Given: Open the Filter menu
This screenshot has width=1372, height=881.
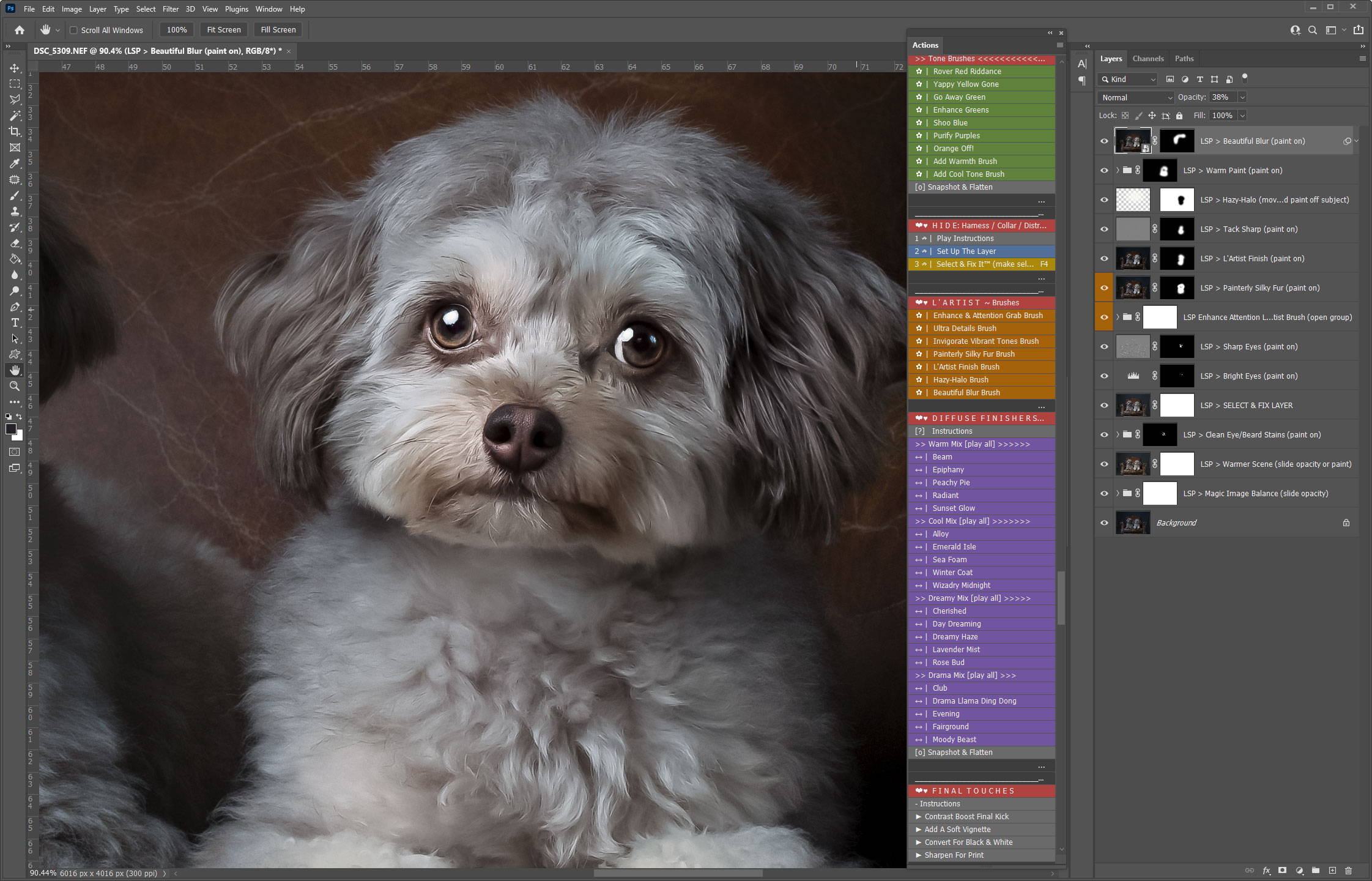Looking at the screenshot, I should click(171, 9).
